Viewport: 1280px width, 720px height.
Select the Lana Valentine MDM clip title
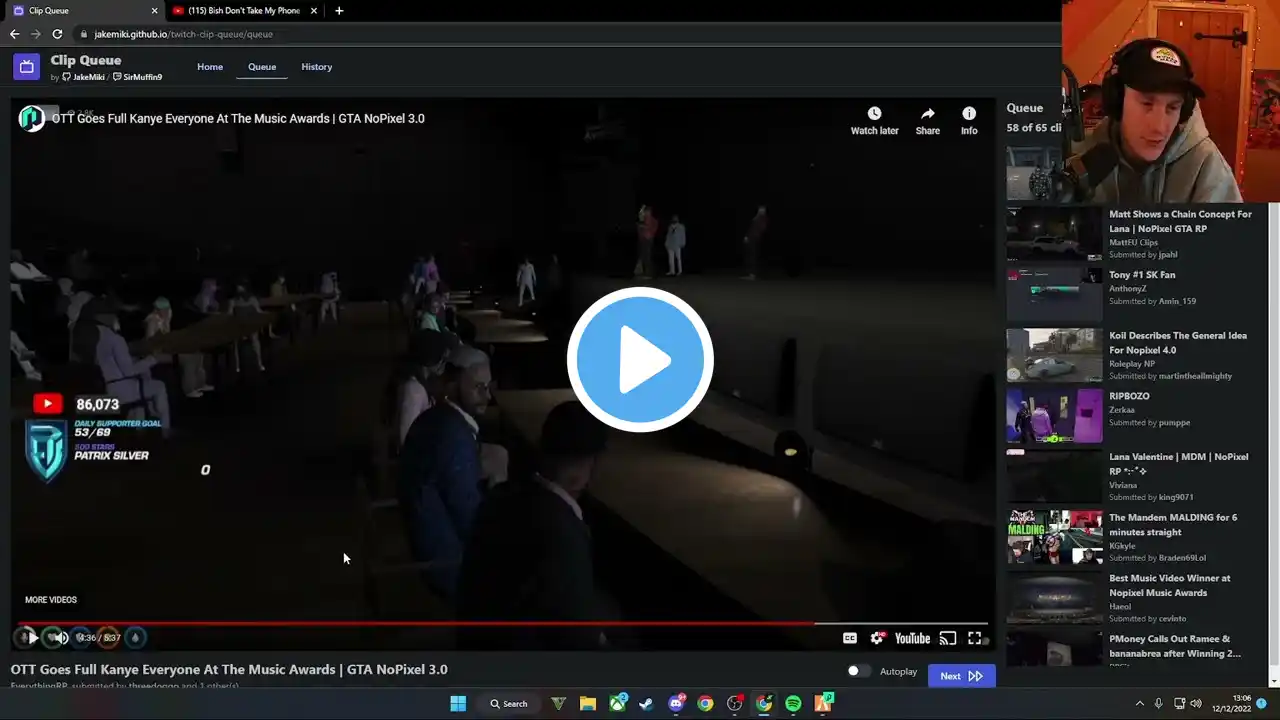click(x=1179, y=464)
